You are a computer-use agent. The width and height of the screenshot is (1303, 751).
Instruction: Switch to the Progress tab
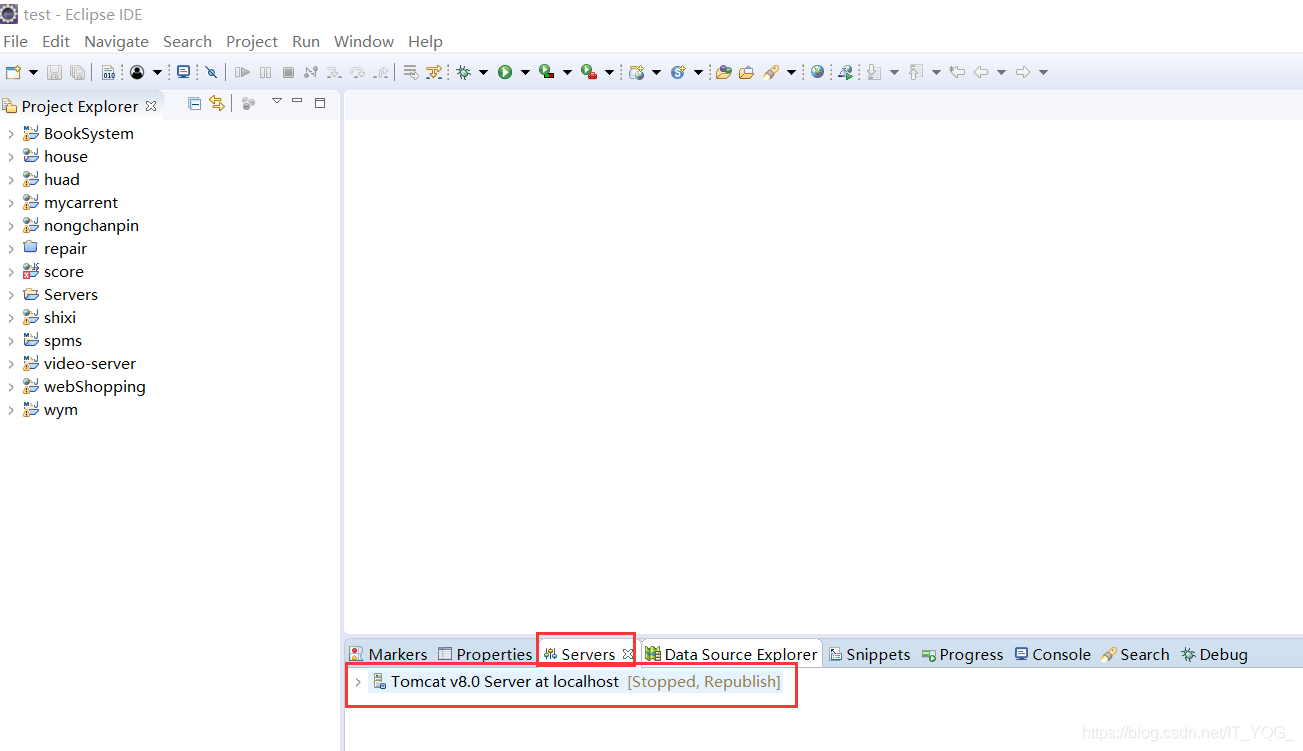pos(962,654)
